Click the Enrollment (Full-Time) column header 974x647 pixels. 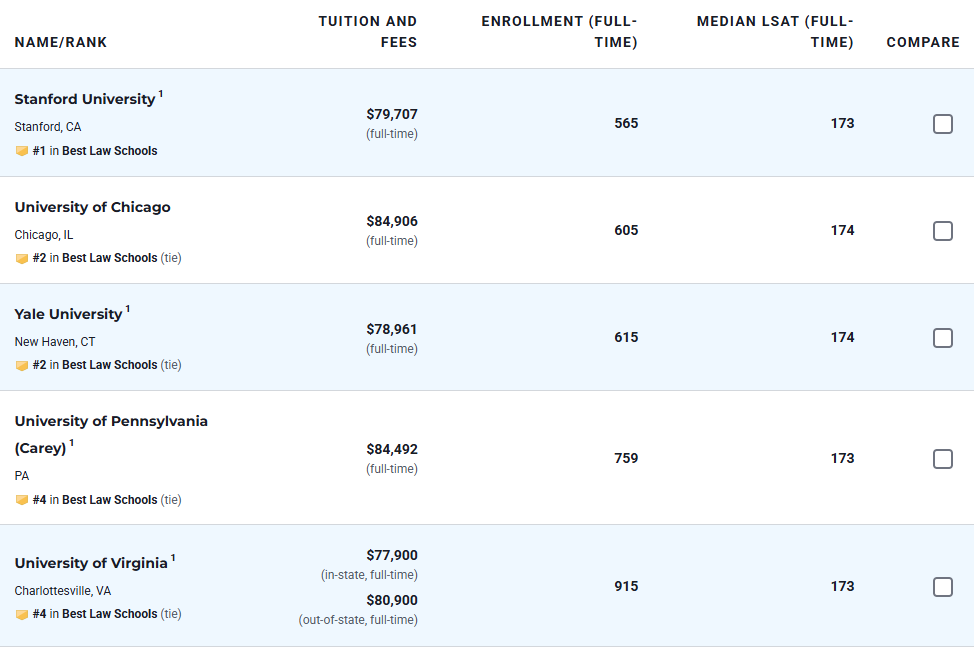coord(559,32)
